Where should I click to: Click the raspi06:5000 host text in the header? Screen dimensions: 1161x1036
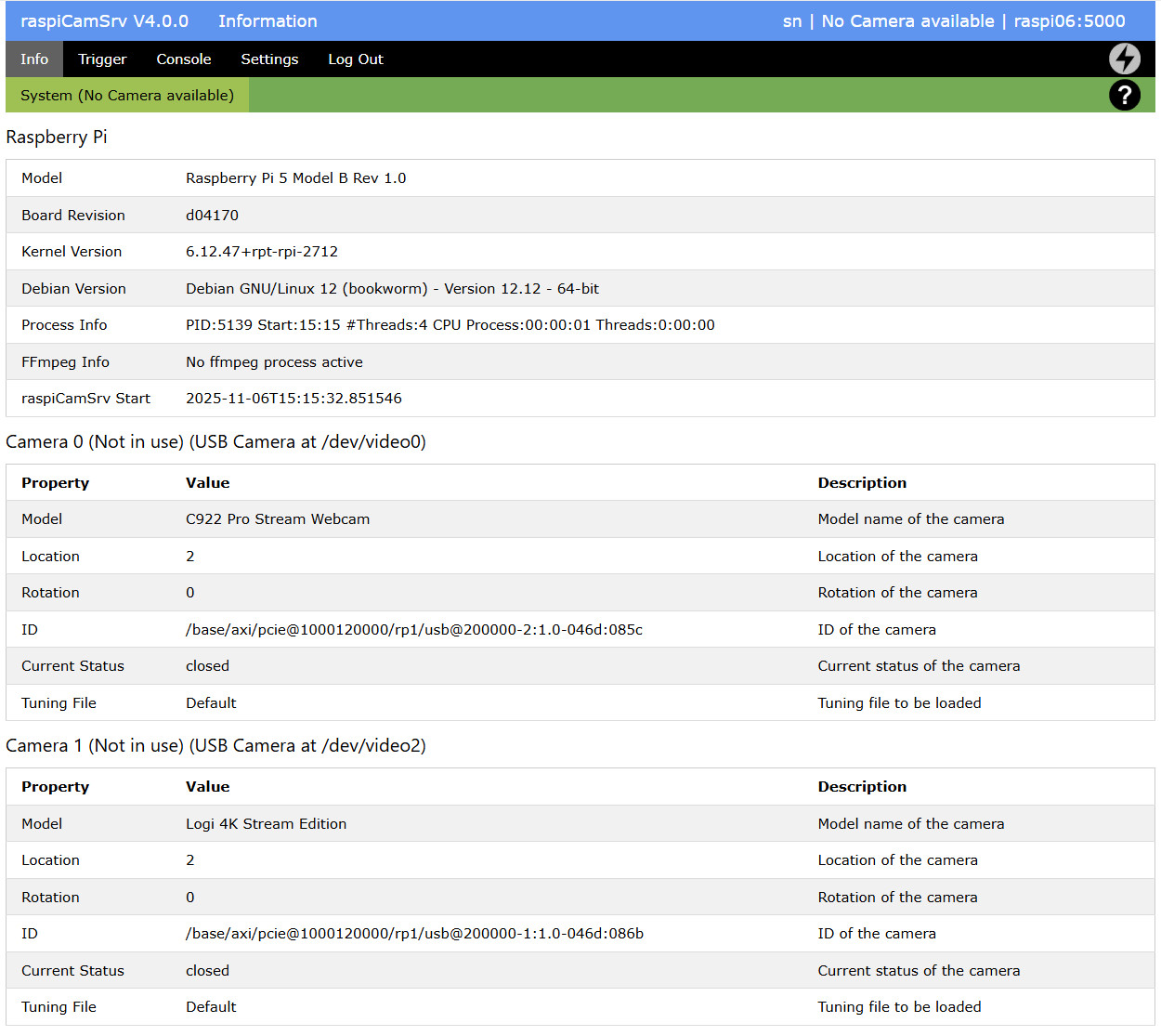pyautogui.click(x=1069, y=20)
